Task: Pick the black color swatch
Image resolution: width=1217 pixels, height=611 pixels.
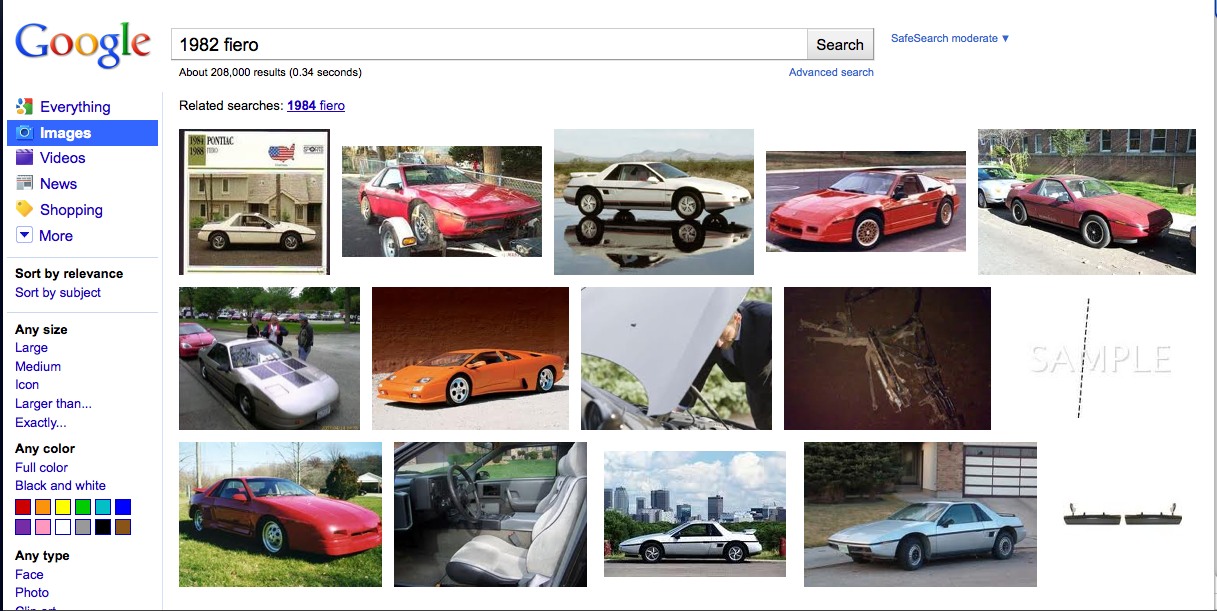Action: (103, 527)
